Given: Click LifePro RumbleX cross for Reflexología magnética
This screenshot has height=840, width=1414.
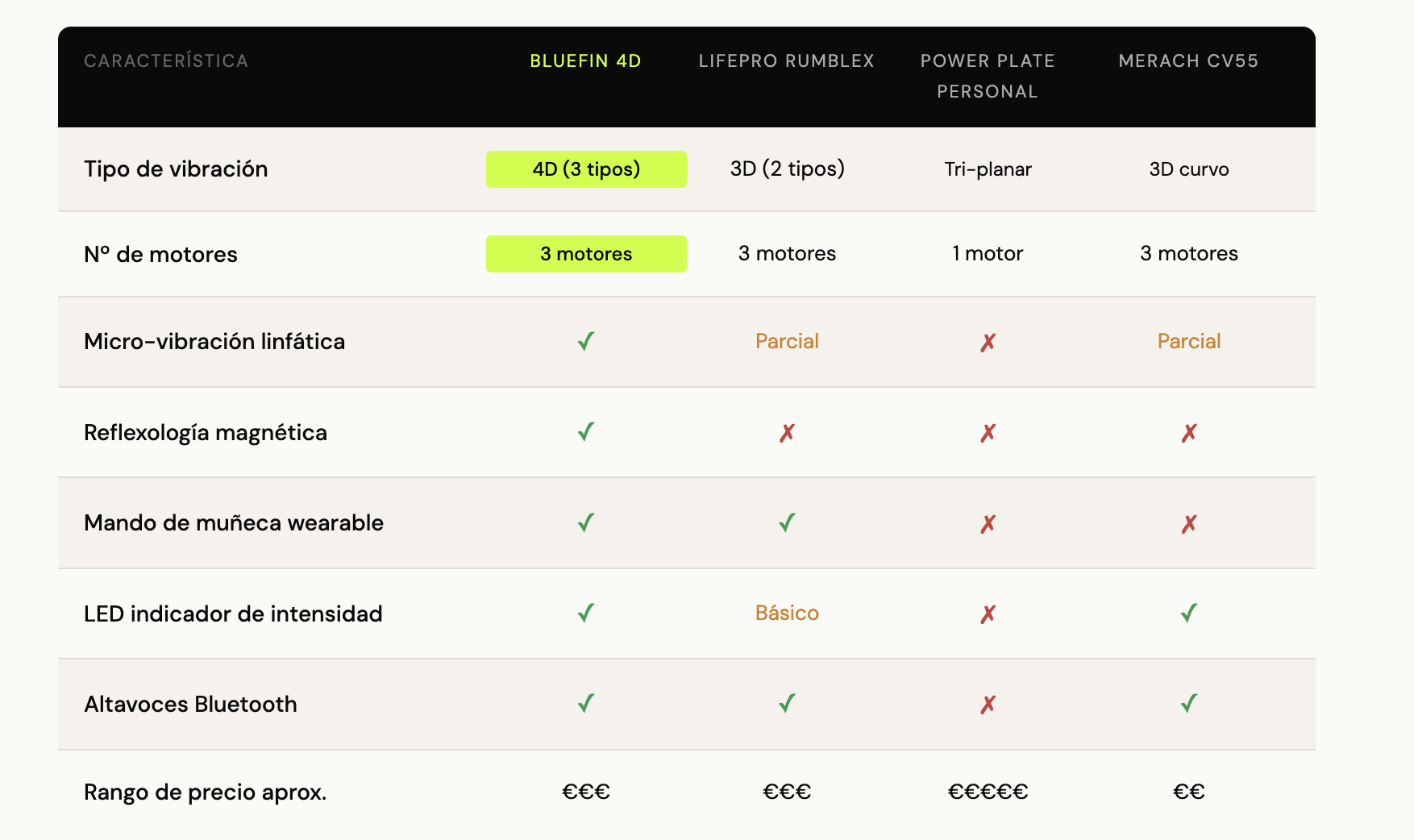Looking at the screenshot, I should (x=787, y=433).
